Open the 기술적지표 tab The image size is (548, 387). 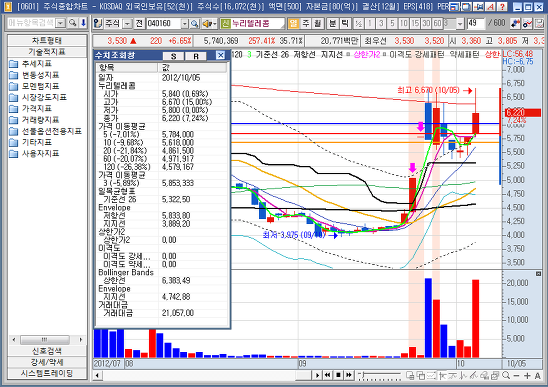[47, 52]
